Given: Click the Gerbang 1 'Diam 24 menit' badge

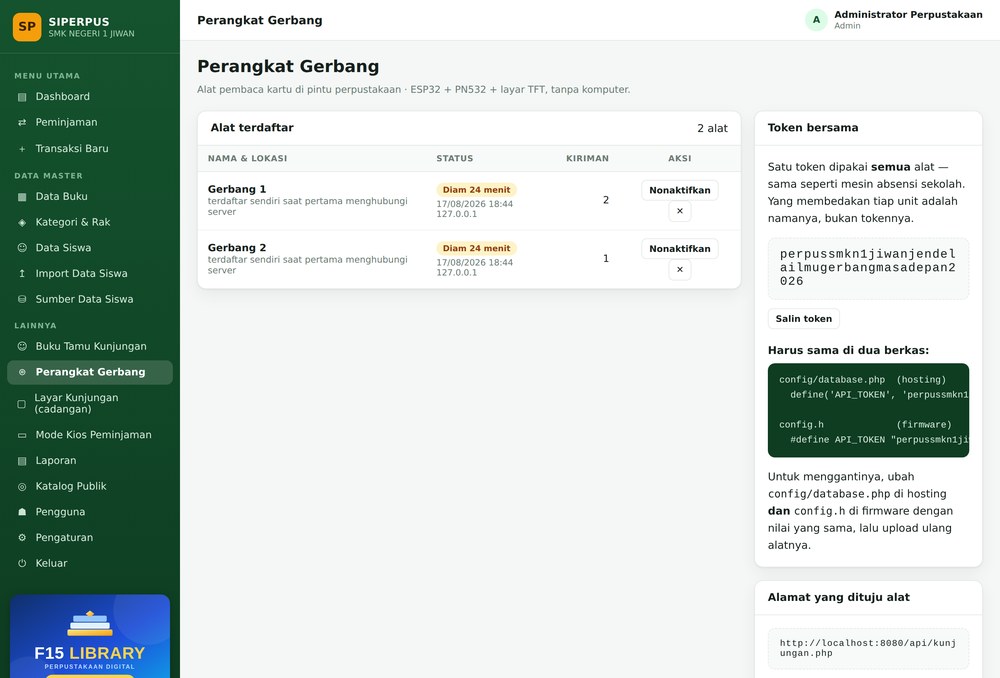Looking at the screenshot, I should click(x=476, y=190).
